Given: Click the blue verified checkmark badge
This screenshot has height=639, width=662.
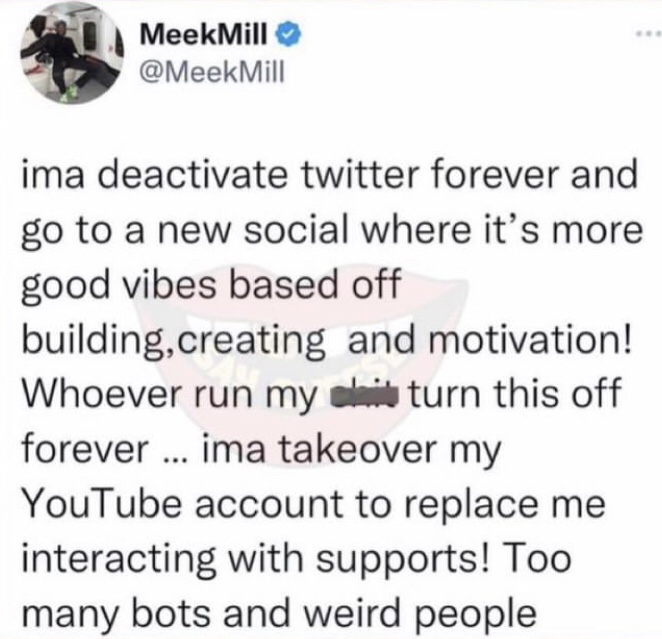Looking at the screenshot, I should click(288, 40).
